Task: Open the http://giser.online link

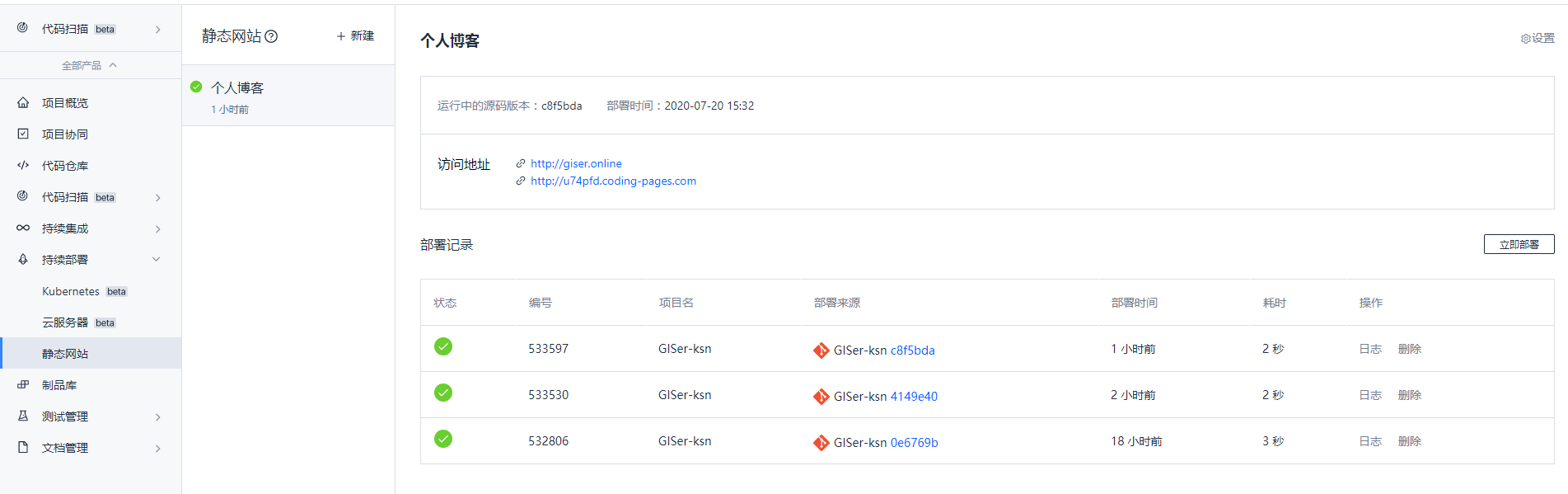Action: 576,164
